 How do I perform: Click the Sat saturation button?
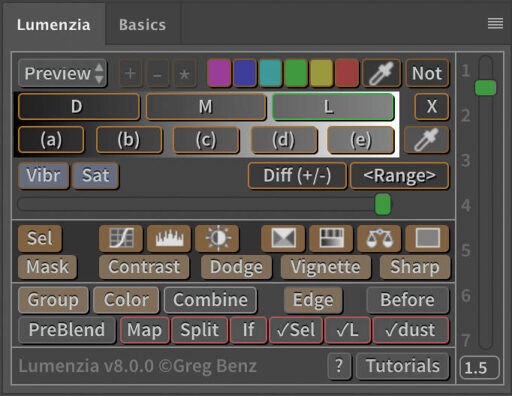(x=95, y=175)
